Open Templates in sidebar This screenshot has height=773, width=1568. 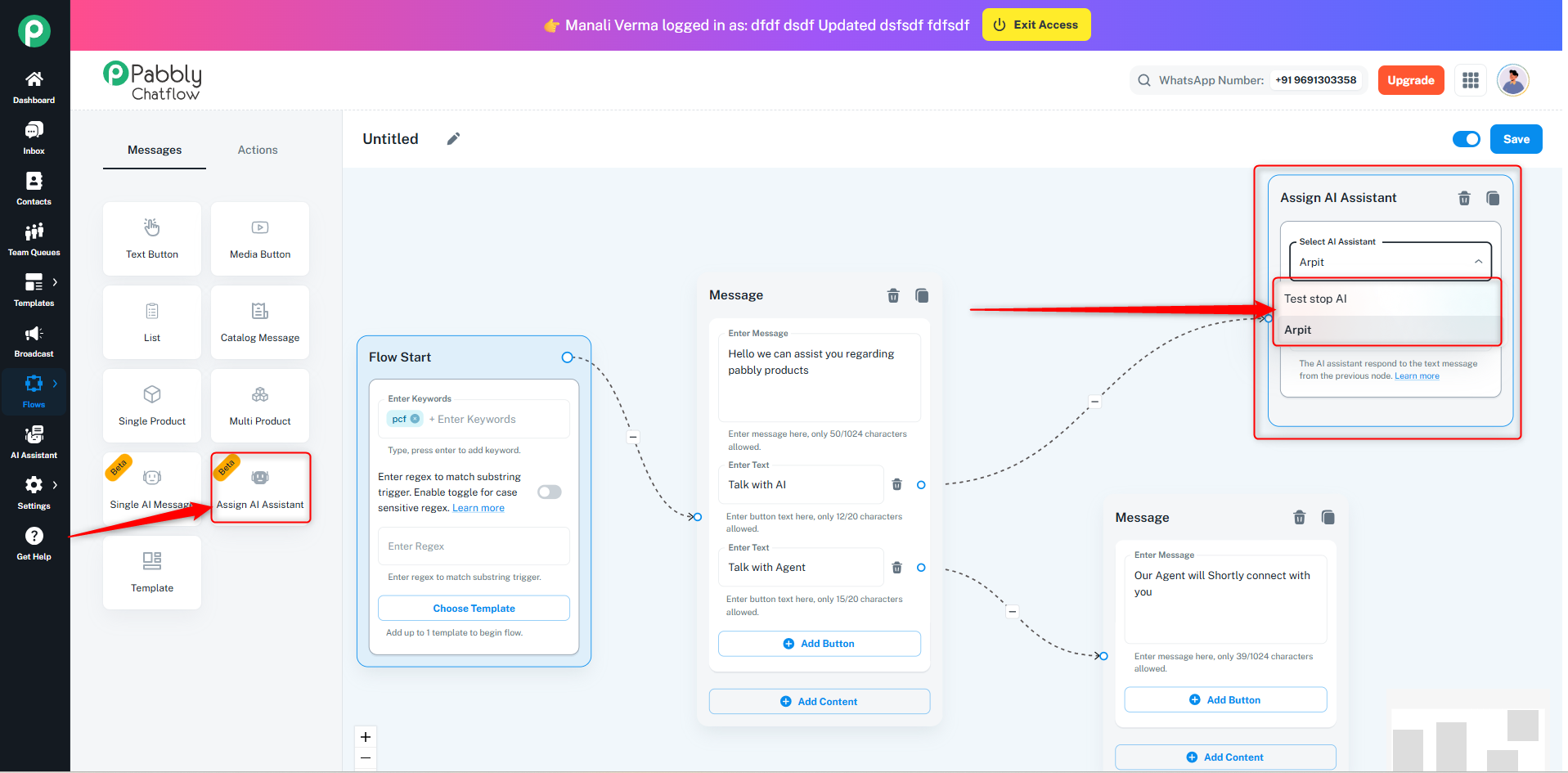[x=34, y=290]
